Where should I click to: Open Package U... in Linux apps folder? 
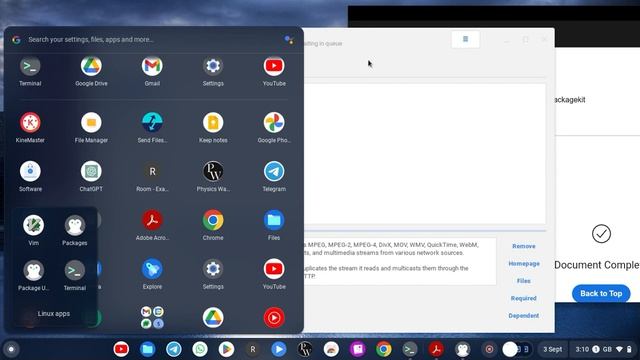(x=33, y=270)
